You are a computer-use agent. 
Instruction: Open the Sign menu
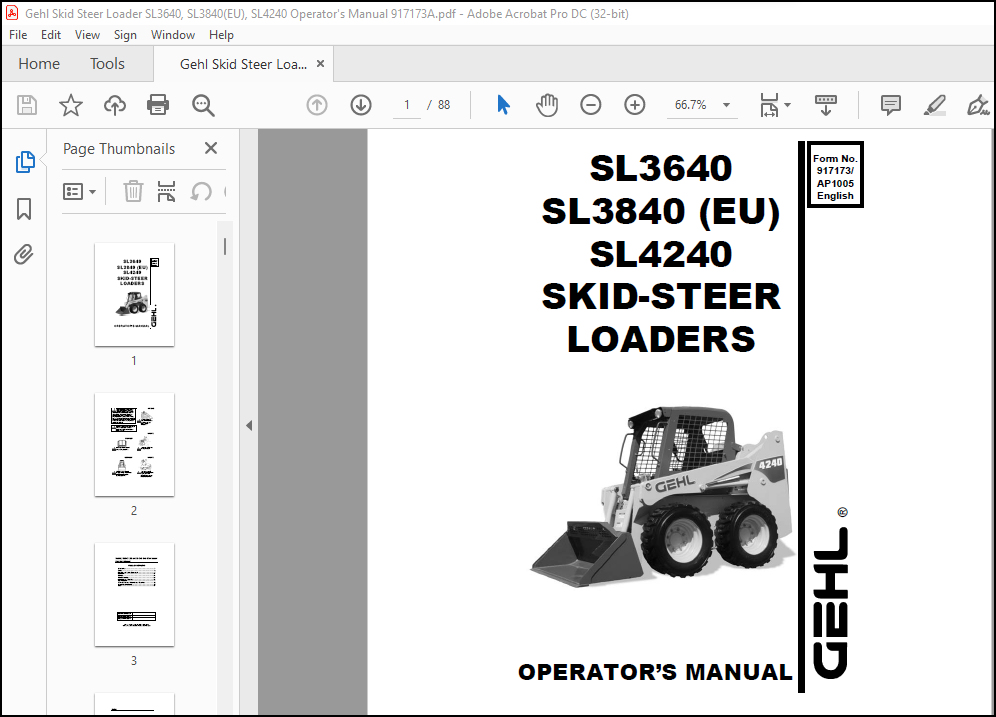click(x=125, y=35)
